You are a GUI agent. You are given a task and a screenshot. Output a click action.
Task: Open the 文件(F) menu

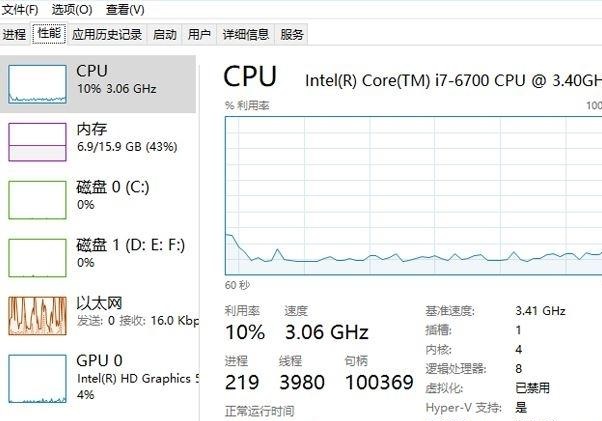20,10
